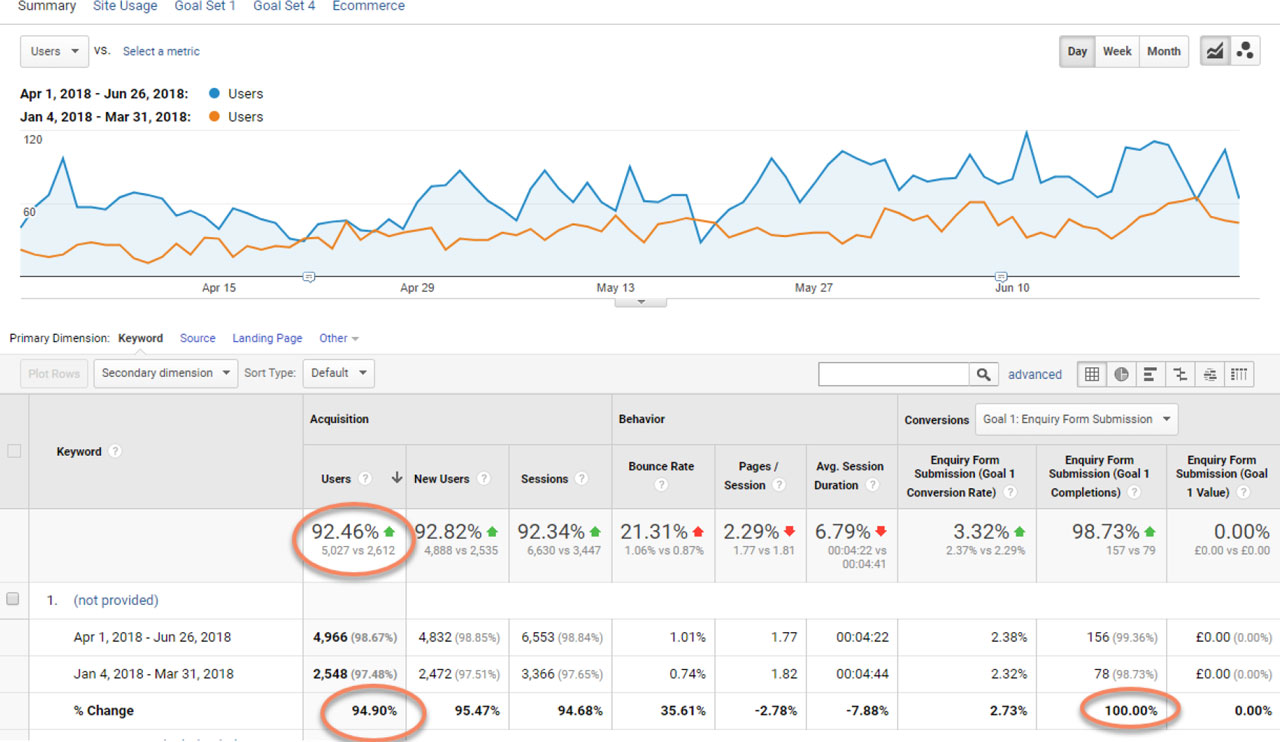The width and height of the screenshot is (1280, 742).
Task: Toggle chart granularity to Week
Action: point(1117,52)
